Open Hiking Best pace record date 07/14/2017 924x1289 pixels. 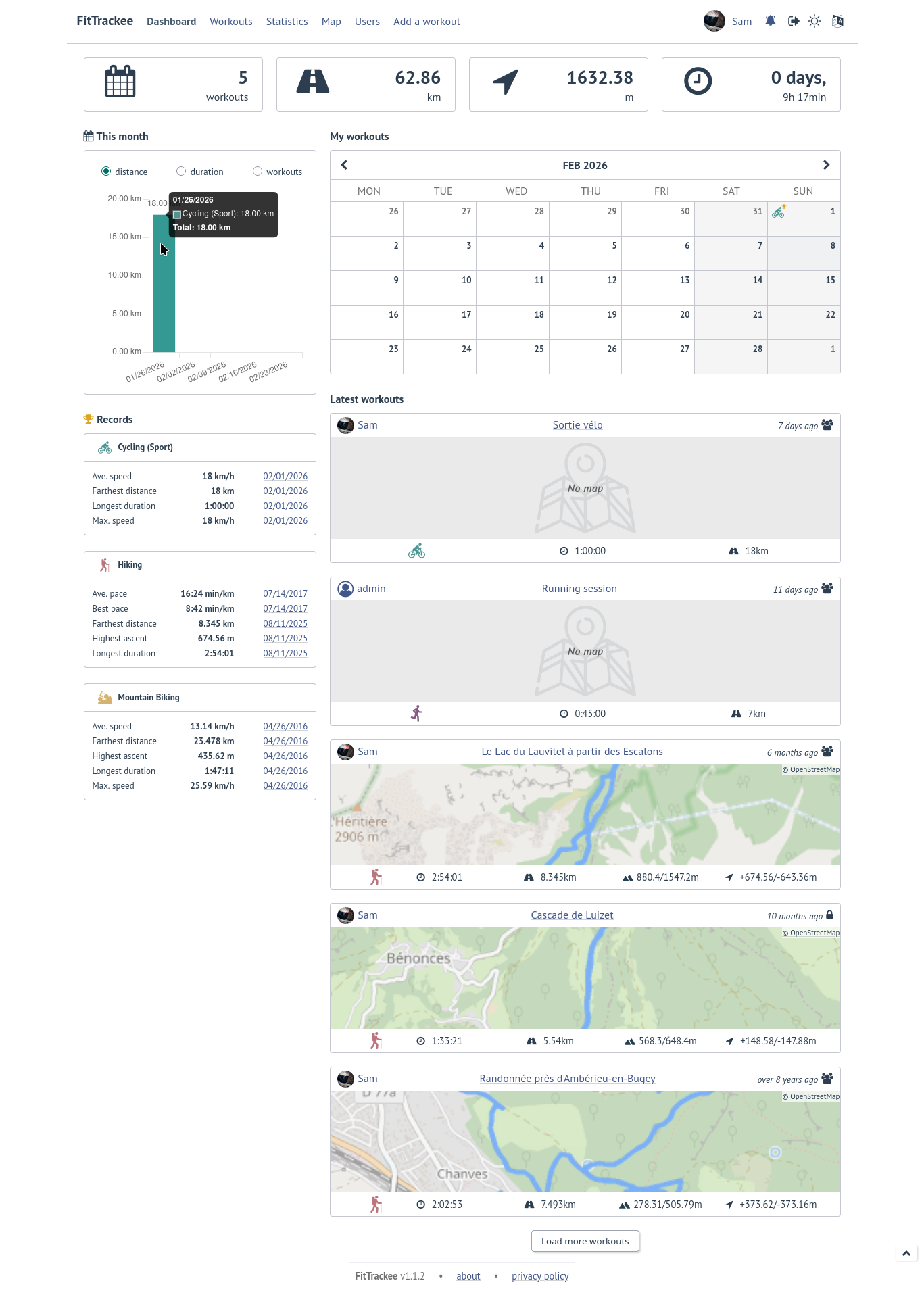pyautogui.click(x=285, y=609)
